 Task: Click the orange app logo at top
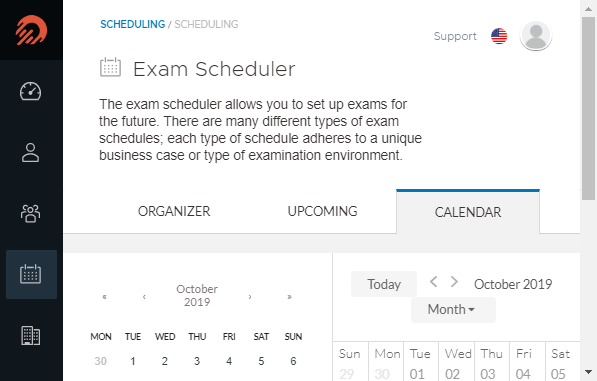coord(31,30)
